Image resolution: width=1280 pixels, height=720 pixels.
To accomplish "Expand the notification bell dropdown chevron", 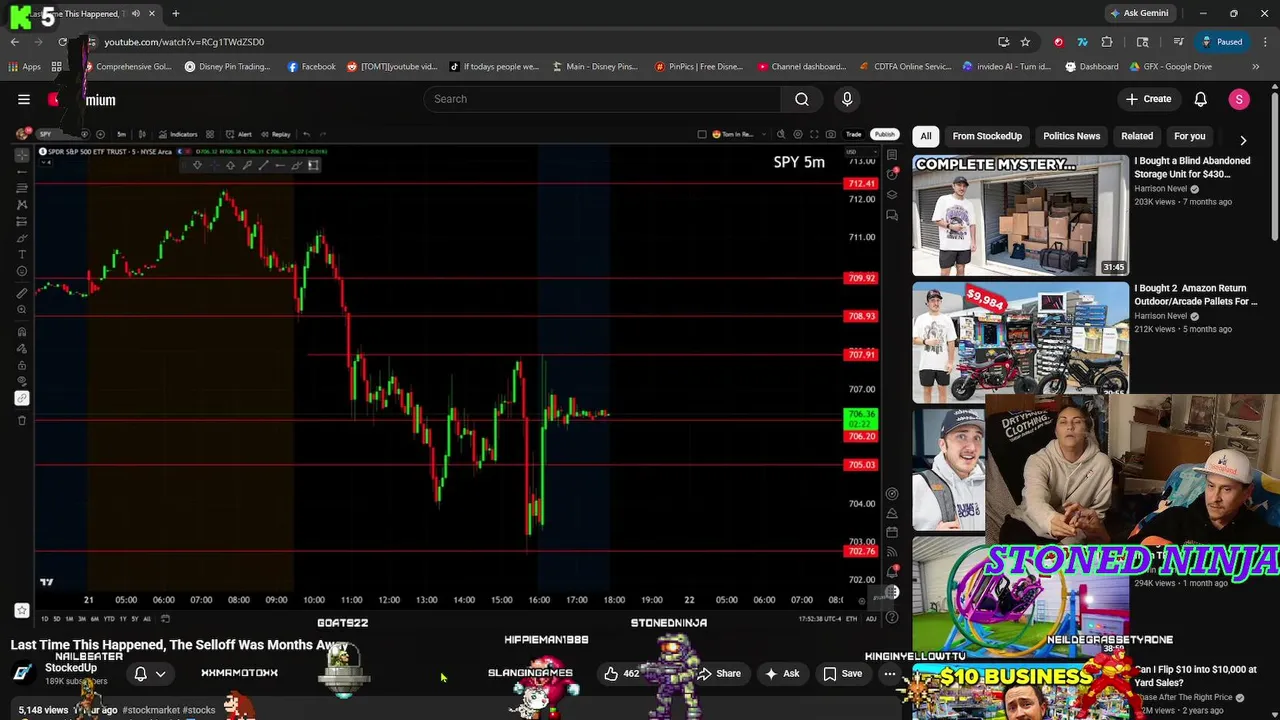I will pos(160,674).
